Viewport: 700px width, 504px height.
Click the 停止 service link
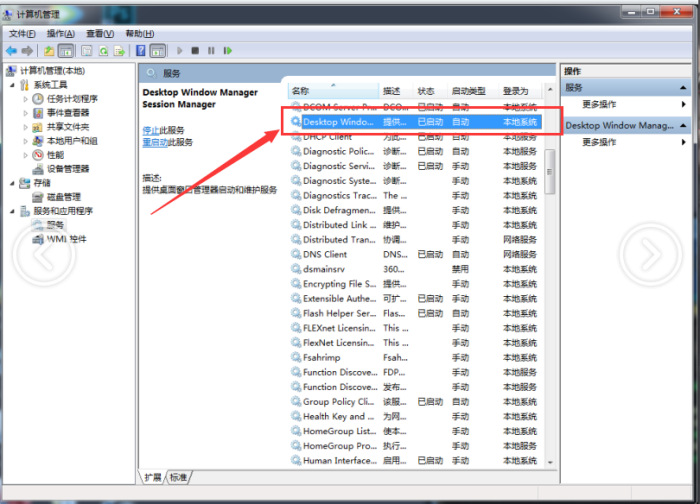point(150,130)
